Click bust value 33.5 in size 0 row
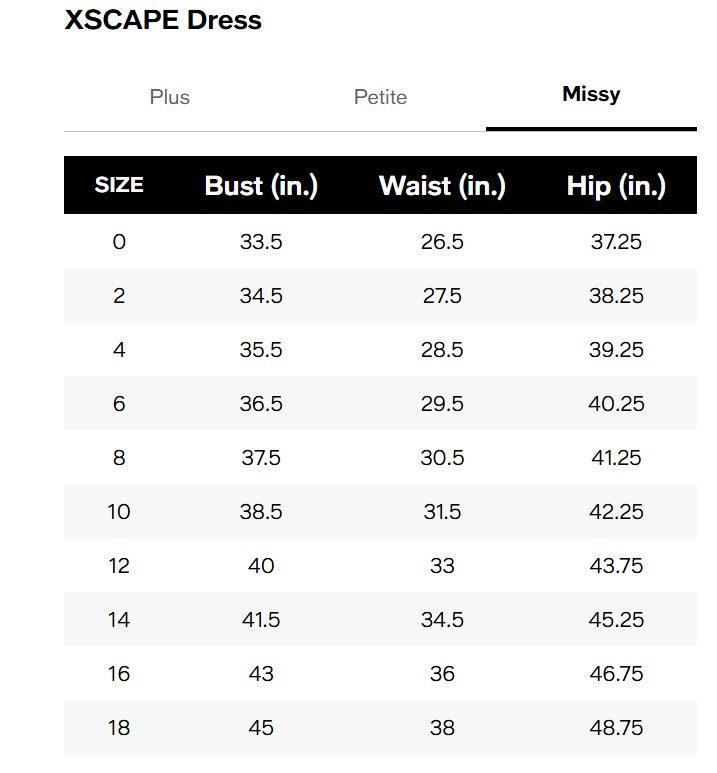Image resolution: width=717 pixels, height=773 pixels. pos(261,242)
